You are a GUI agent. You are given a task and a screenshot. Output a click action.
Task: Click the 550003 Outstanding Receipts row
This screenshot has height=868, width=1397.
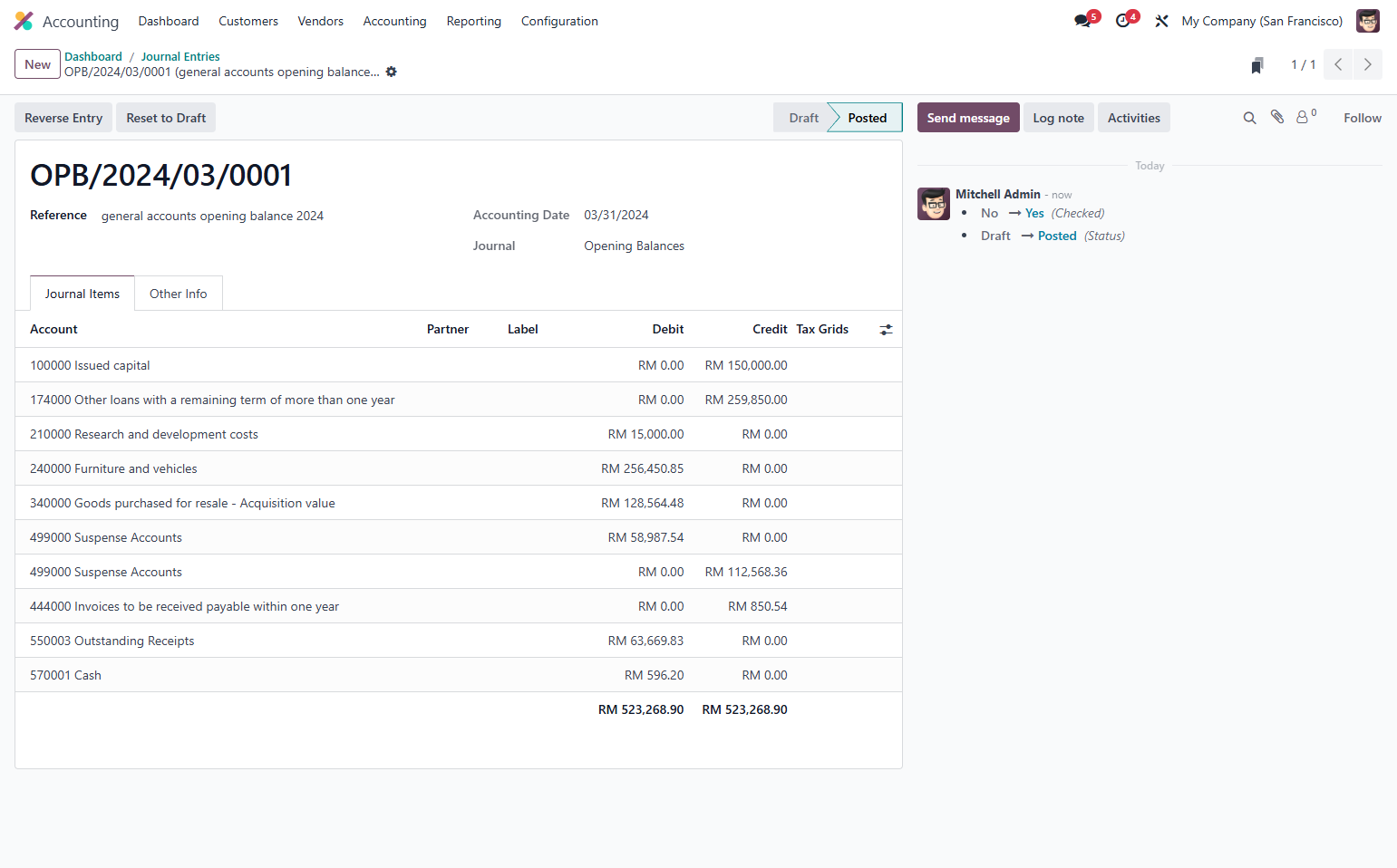point(459,641)
